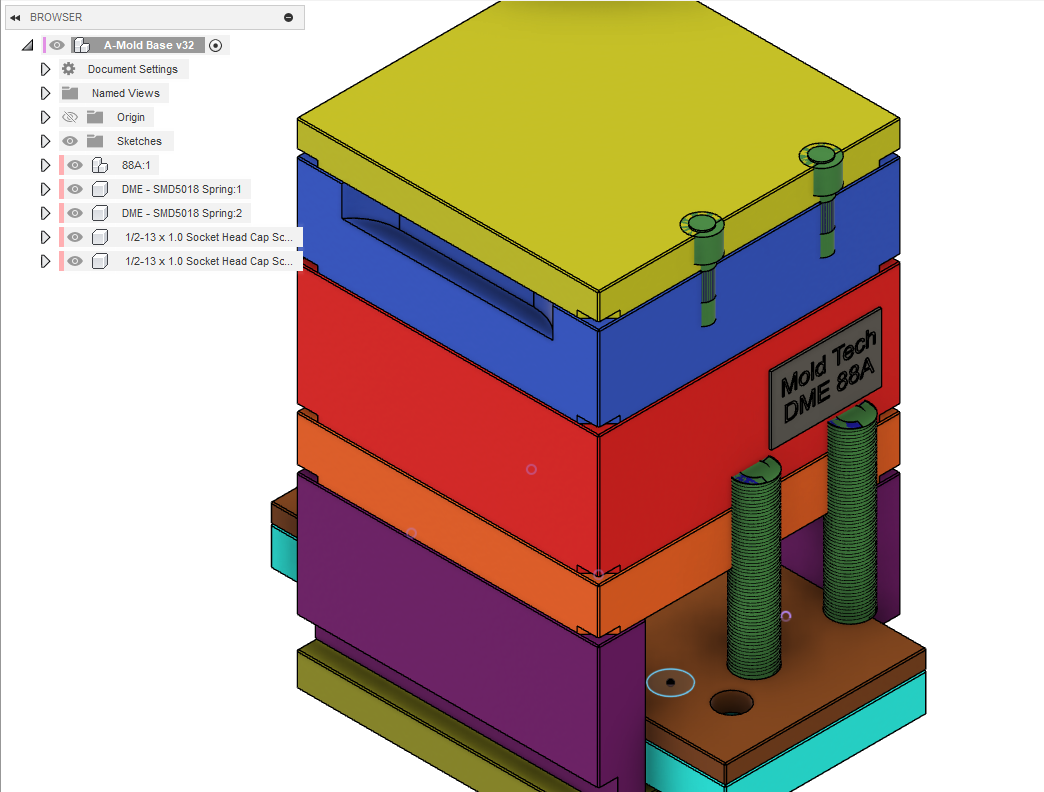Viewport: 1044px width, 792px height.
Task: Expand DME - SMD5018 Spring:2
Action: 45,213
